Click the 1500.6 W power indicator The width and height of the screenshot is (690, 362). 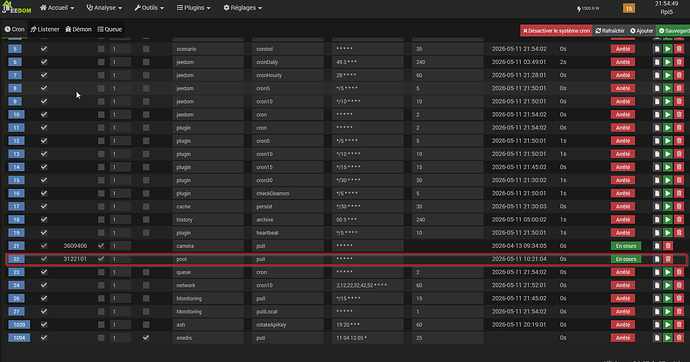pyautogui.click(x=588, y=8)
